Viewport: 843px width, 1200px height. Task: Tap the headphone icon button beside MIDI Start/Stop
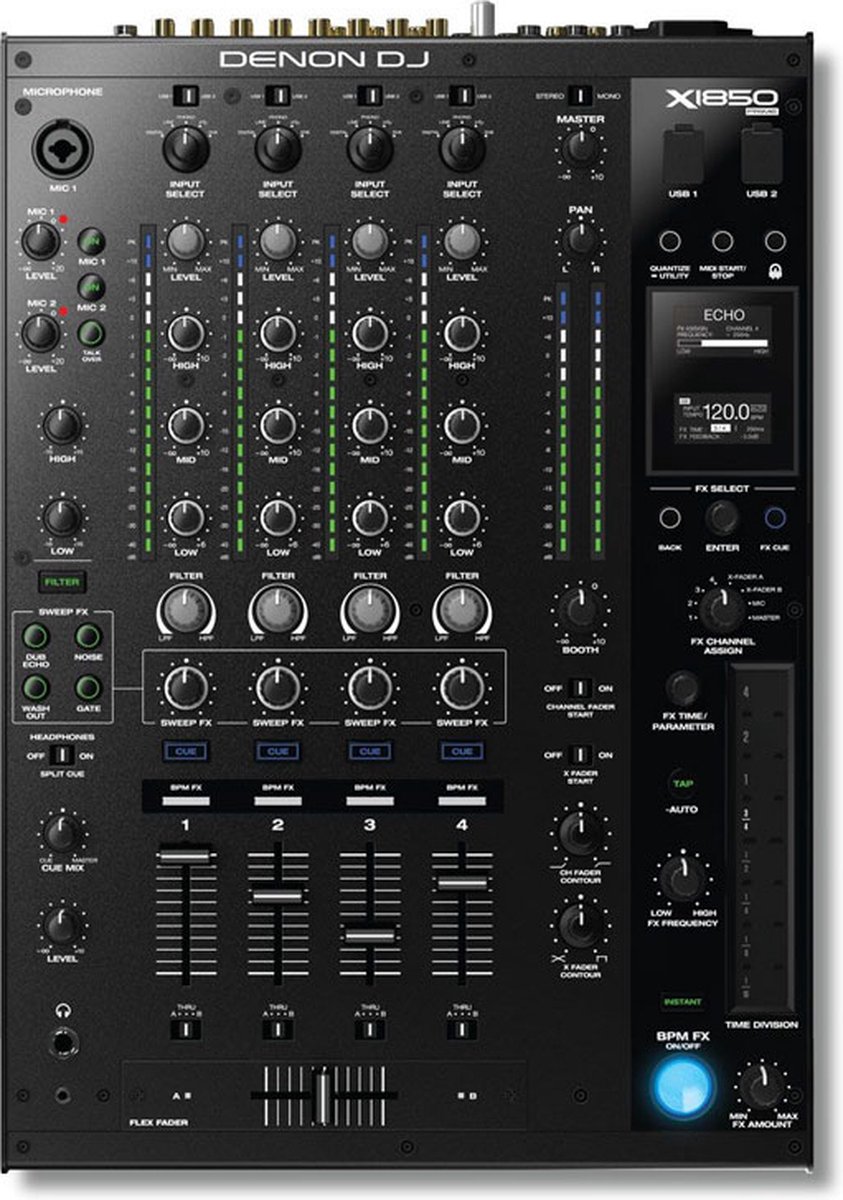[x=774, y=241]
